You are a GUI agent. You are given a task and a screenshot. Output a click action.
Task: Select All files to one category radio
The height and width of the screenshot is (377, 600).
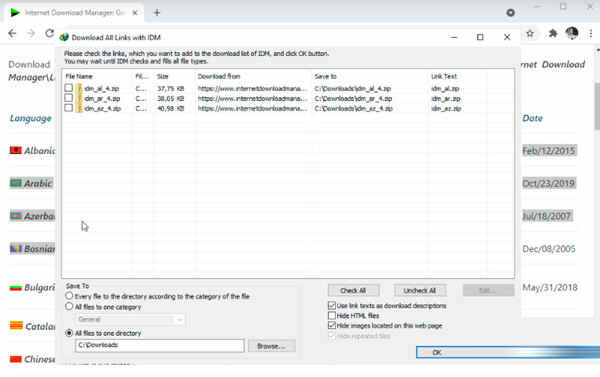pyautogui.click(x=69, y=306)
